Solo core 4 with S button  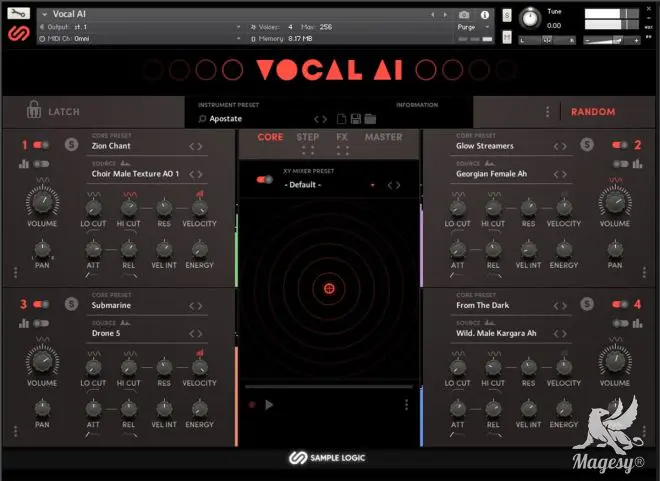(587, 304)
